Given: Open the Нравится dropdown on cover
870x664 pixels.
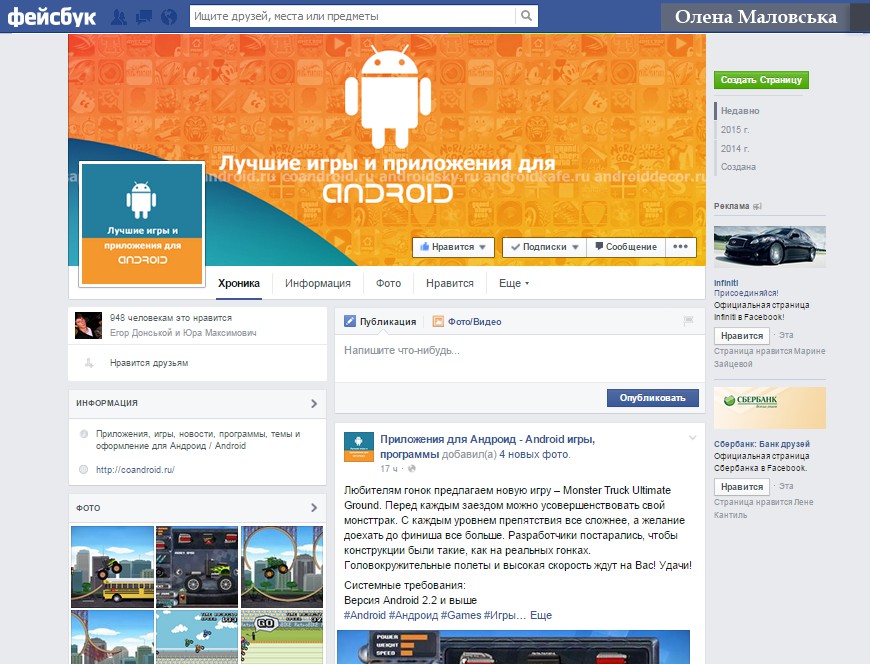Looking at the screenshot, I should pos(453,247).
